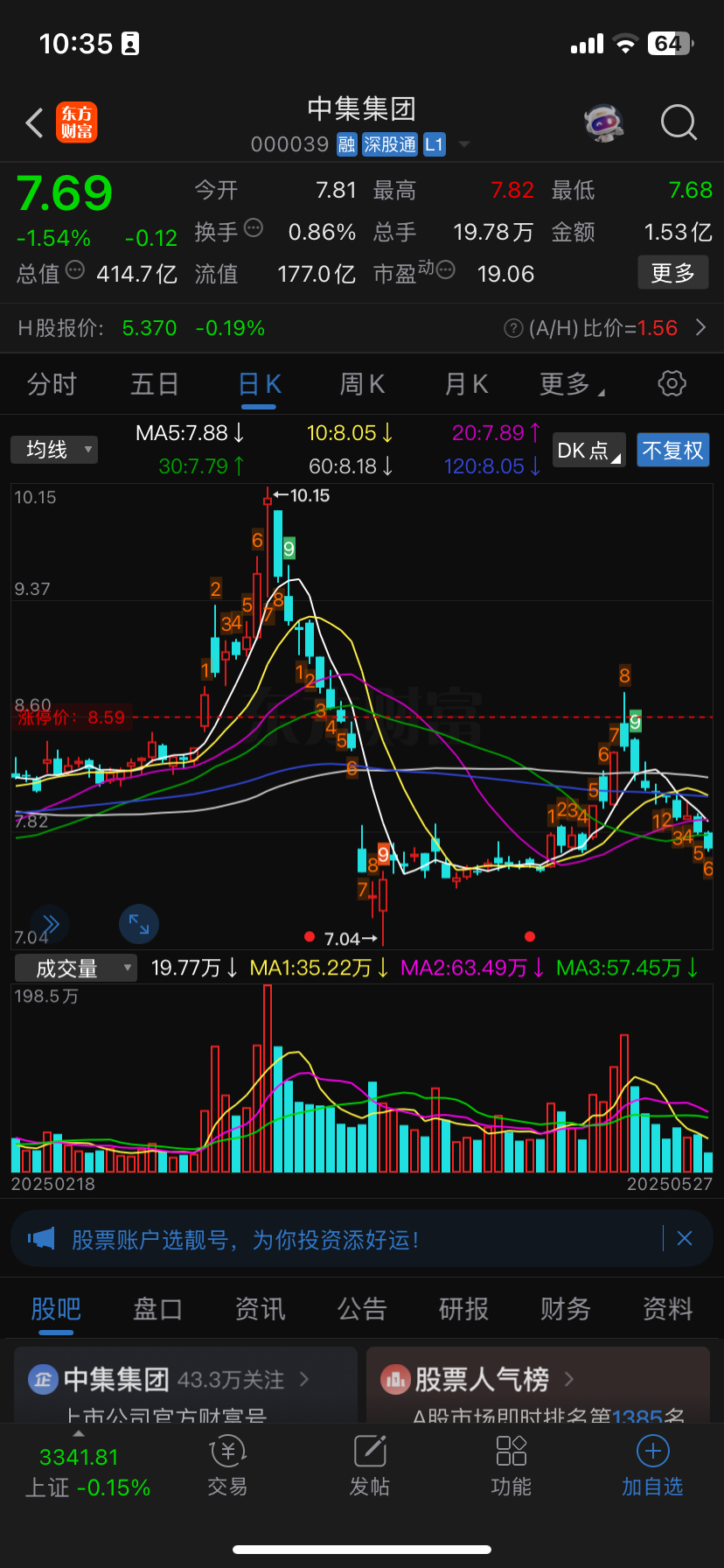The width and height of the screenshot is (724, 1568).
Task: Switch to 分时 chart tab
Action: (52, 383)
